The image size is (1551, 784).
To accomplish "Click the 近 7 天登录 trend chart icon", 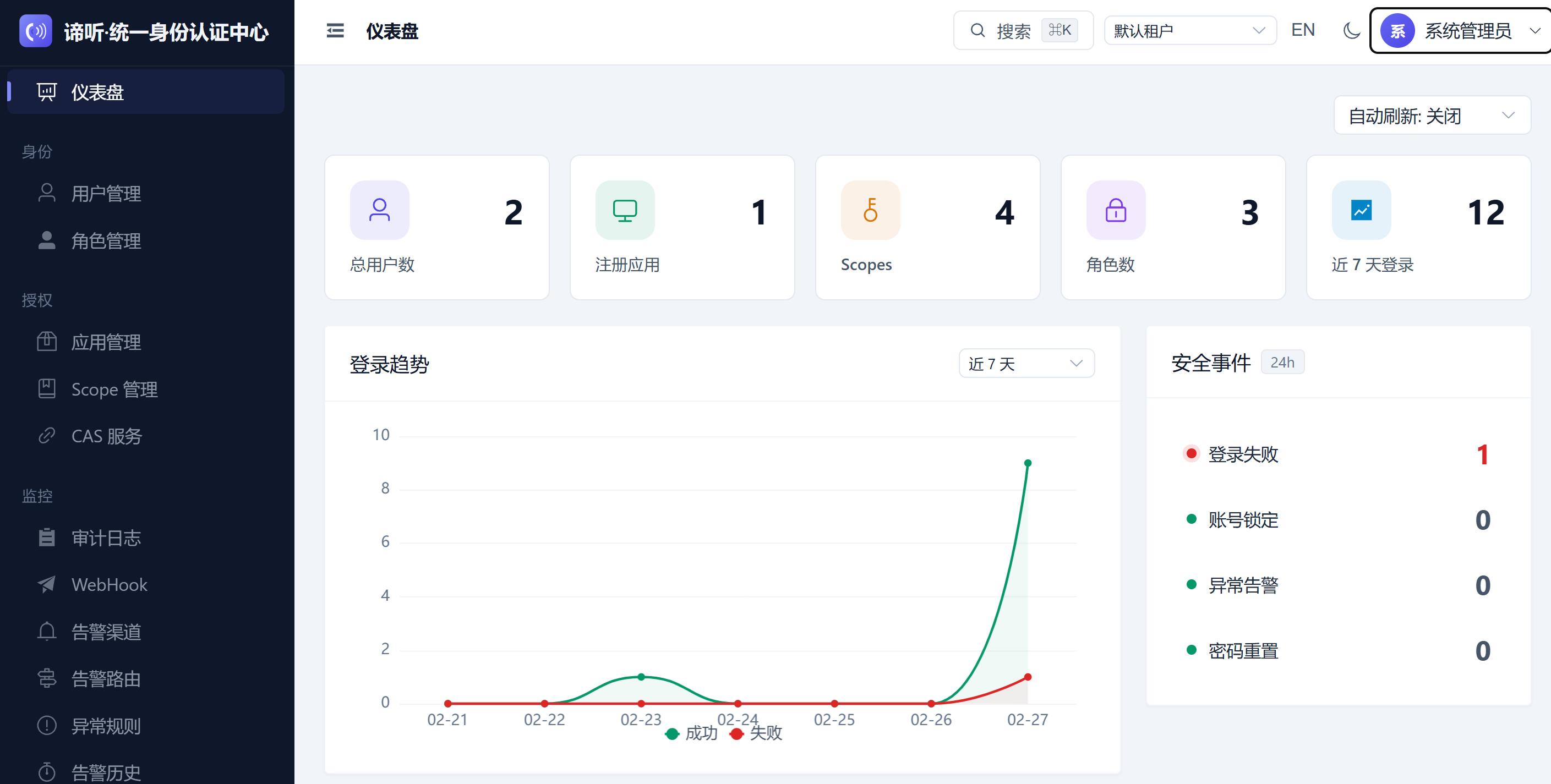I will [1361, 210].
